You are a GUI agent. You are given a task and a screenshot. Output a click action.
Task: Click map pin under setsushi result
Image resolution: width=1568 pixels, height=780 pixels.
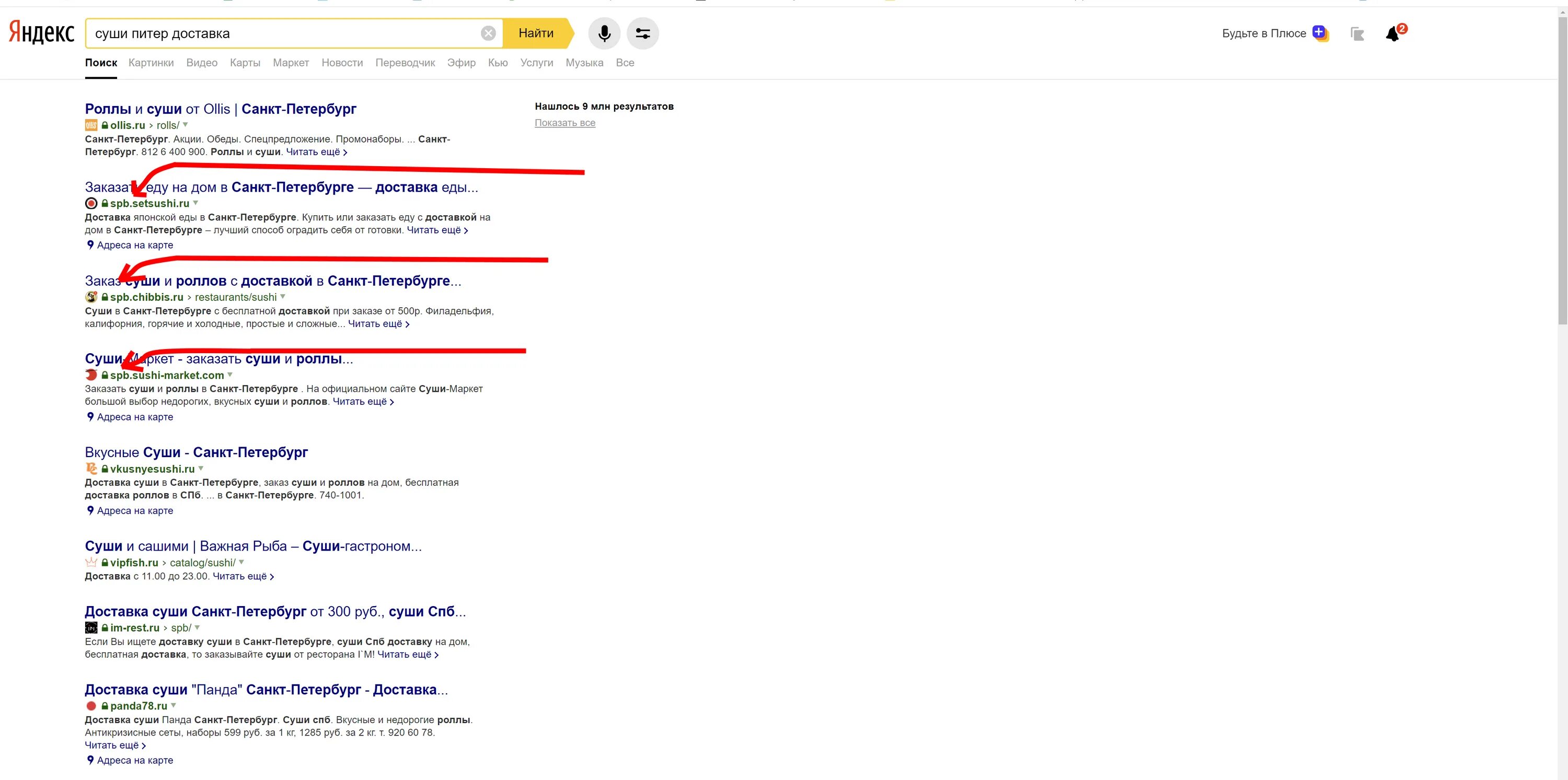(x=90, y=245)
